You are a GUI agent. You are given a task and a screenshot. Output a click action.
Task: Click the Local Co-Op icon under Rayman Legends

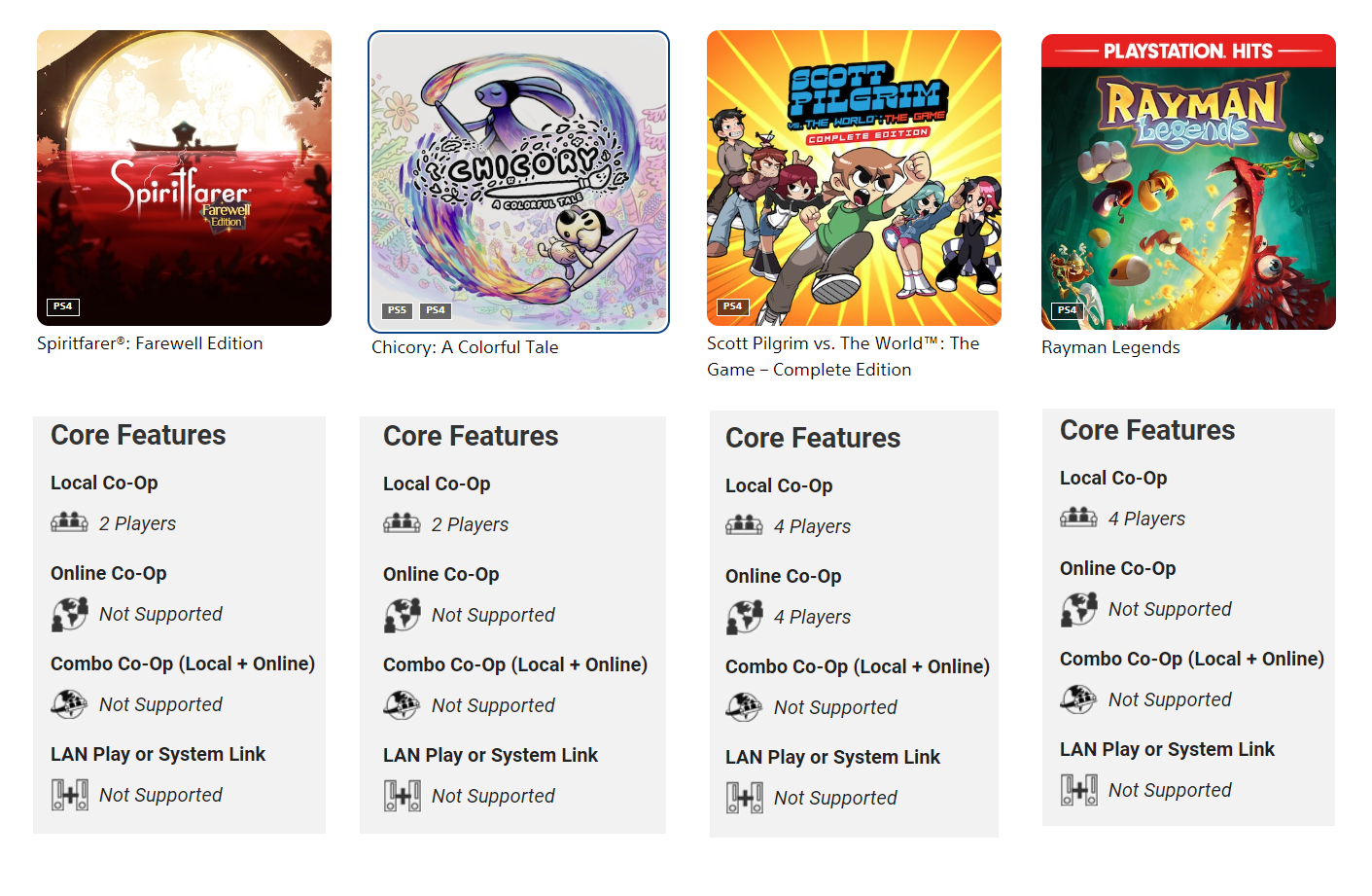point(1078,517)
